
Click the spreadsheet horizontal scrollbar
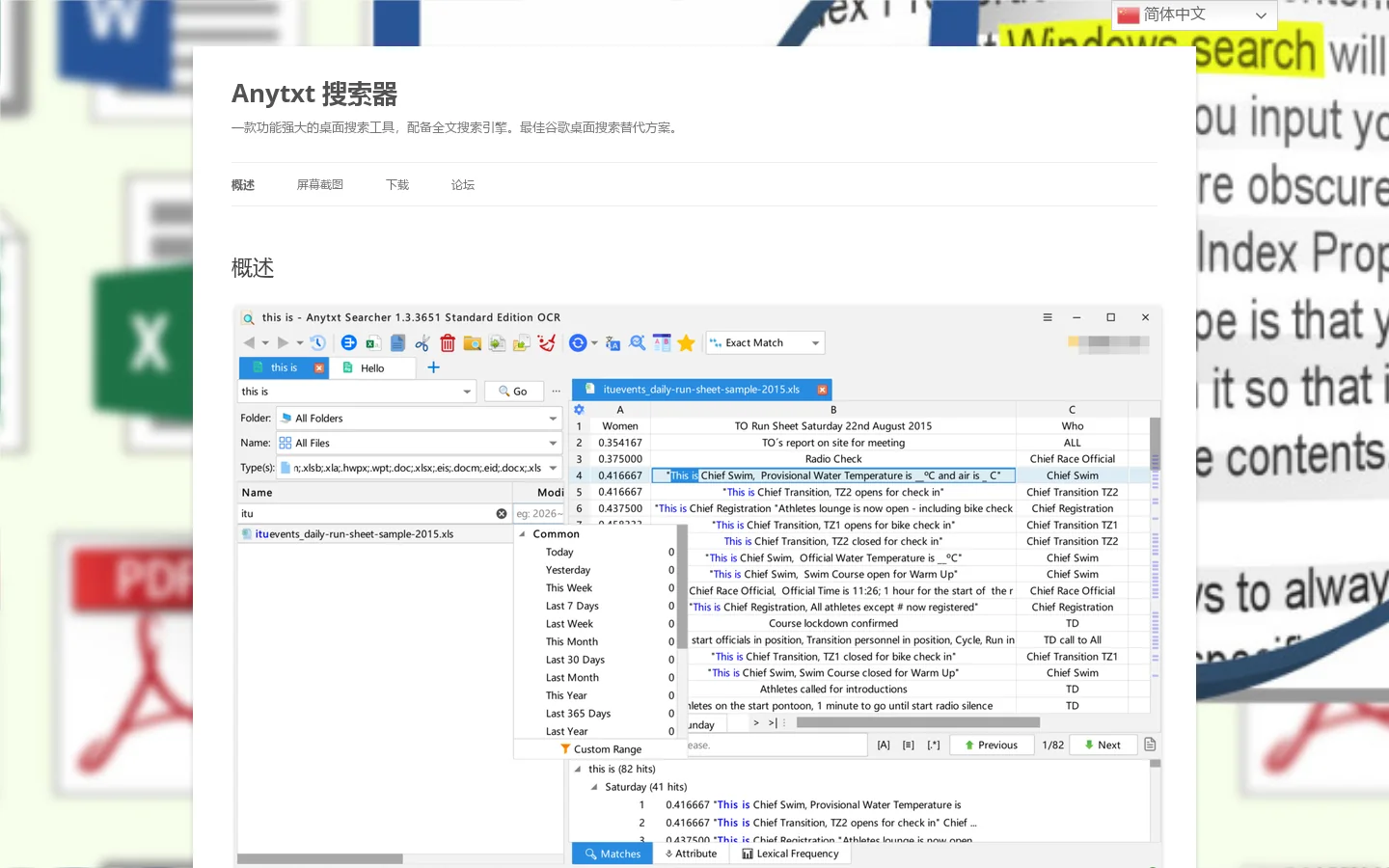pyautogui.click(x=917, y=722)
